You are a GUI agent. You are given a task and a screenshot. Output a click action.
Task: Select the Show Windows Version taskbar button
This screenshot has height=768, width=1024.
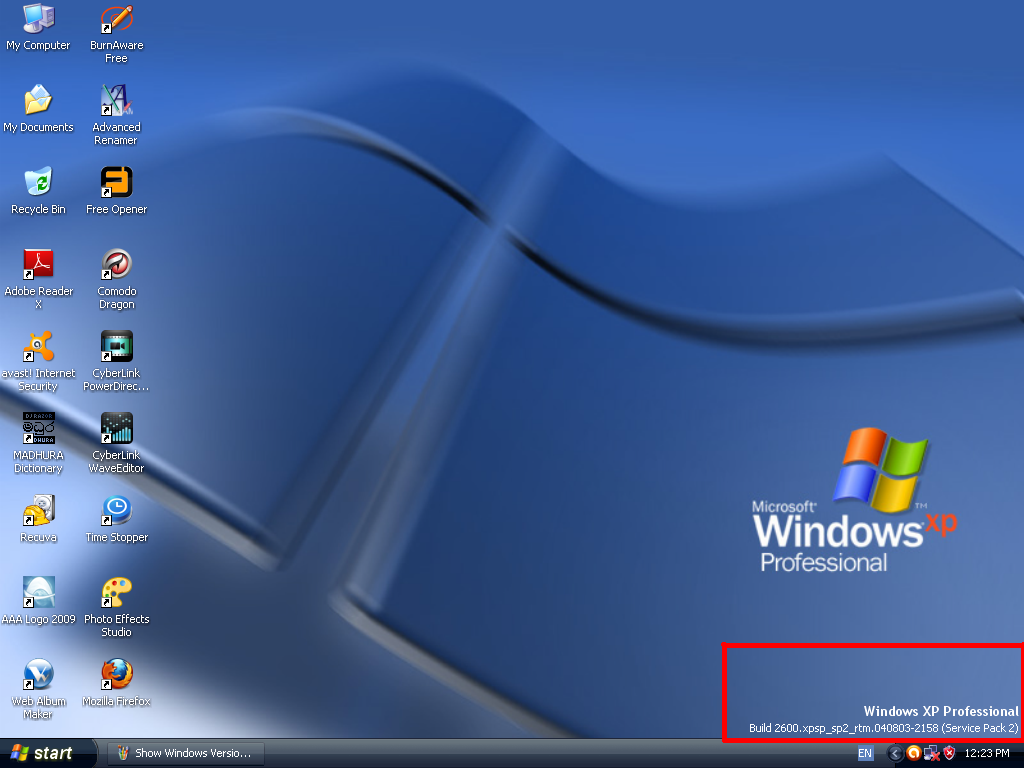click(185, 753)
